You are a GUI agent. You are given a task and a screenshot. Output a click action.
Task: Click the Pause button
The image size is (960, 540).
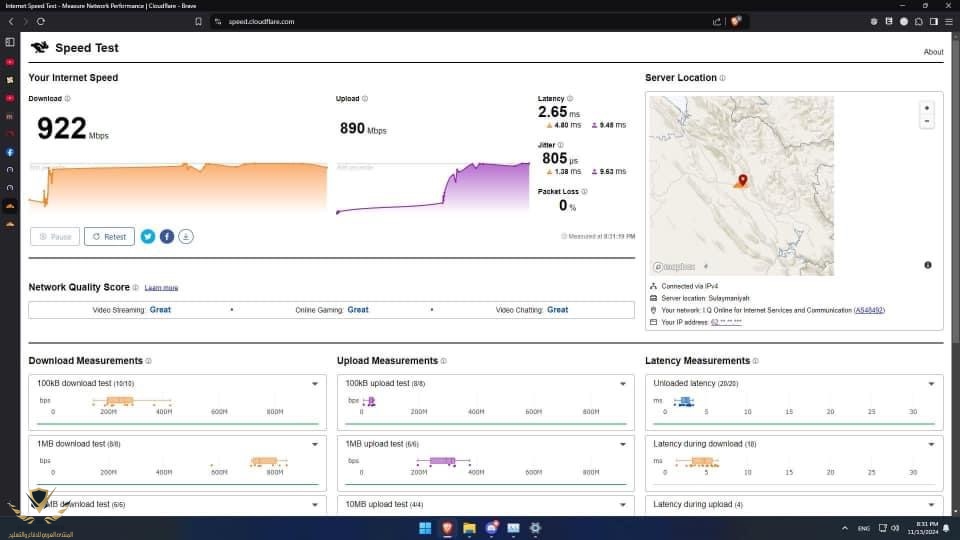pyautogui.click(x=54, y=236)
